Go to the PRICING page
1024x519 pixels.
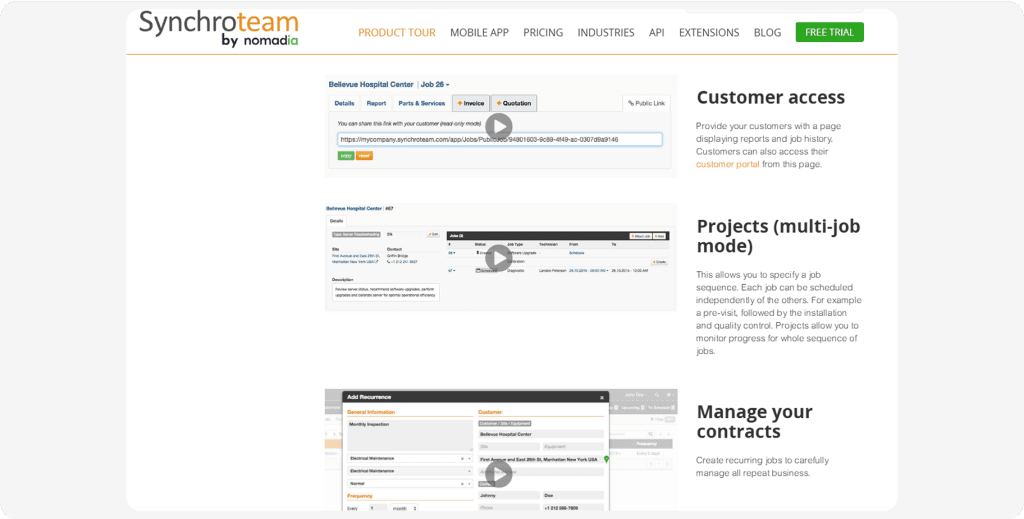[542, 32]
